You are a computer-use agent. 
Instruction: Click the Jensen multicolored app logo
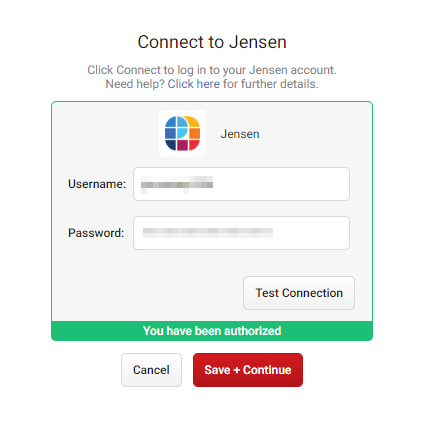click(182, 133)
